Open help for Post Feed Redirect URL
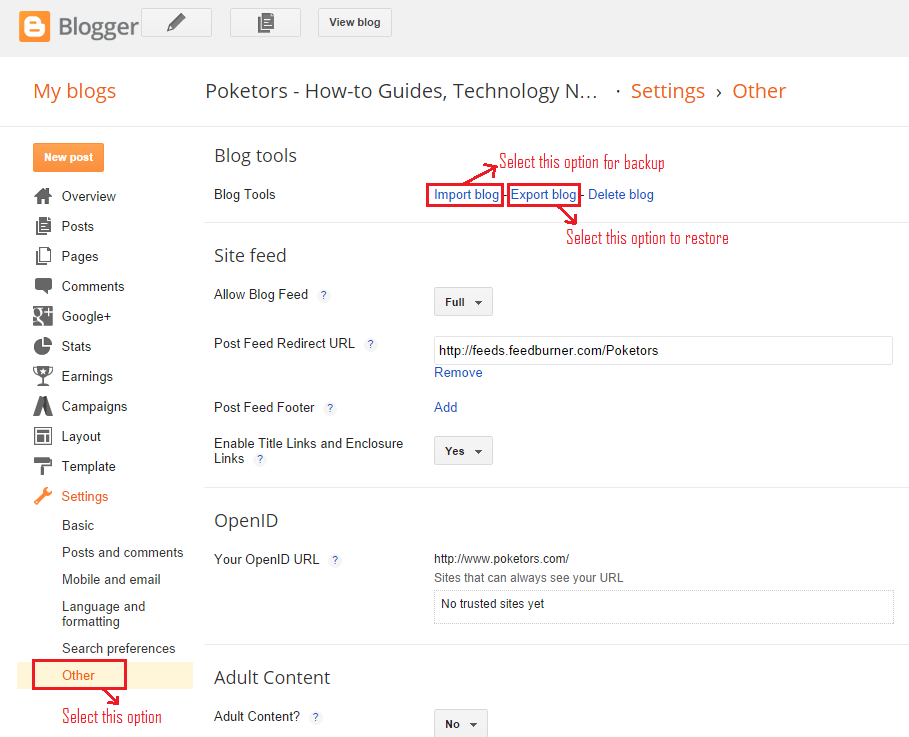909x737 pixels. pos(370,344)
